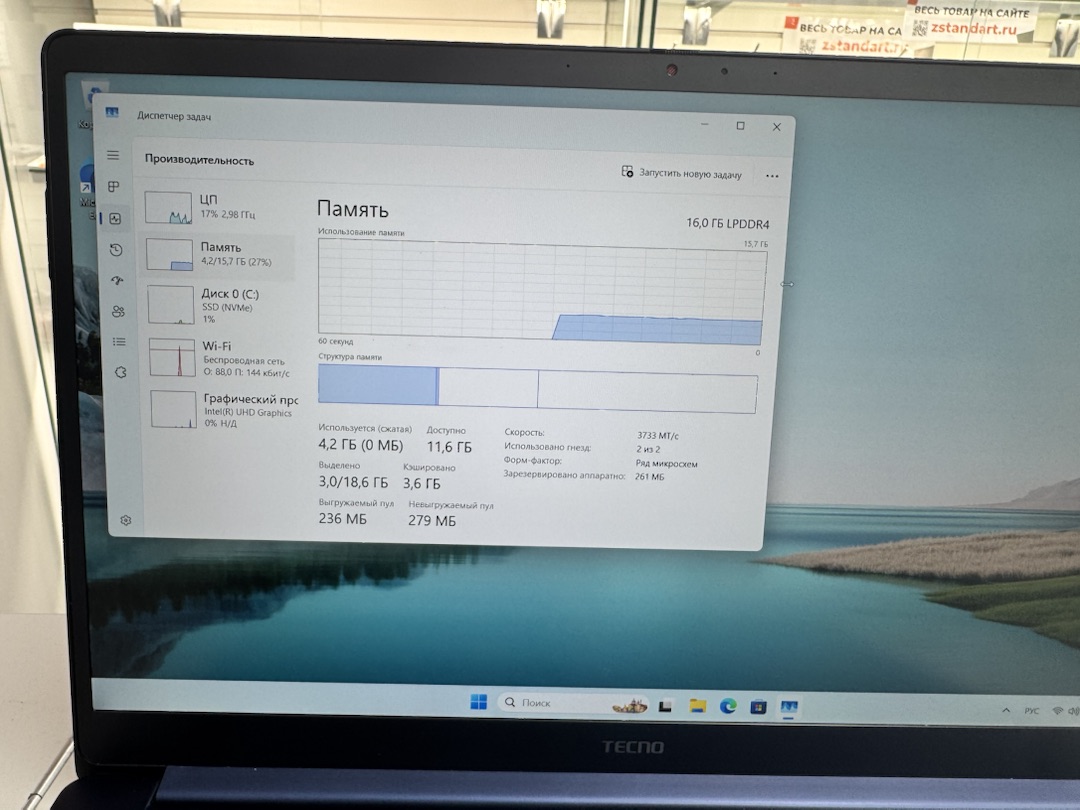Open the Startup apps sidebar icon
The height and width of the screenshot is (810, 1080).
[x=117, y=280]
